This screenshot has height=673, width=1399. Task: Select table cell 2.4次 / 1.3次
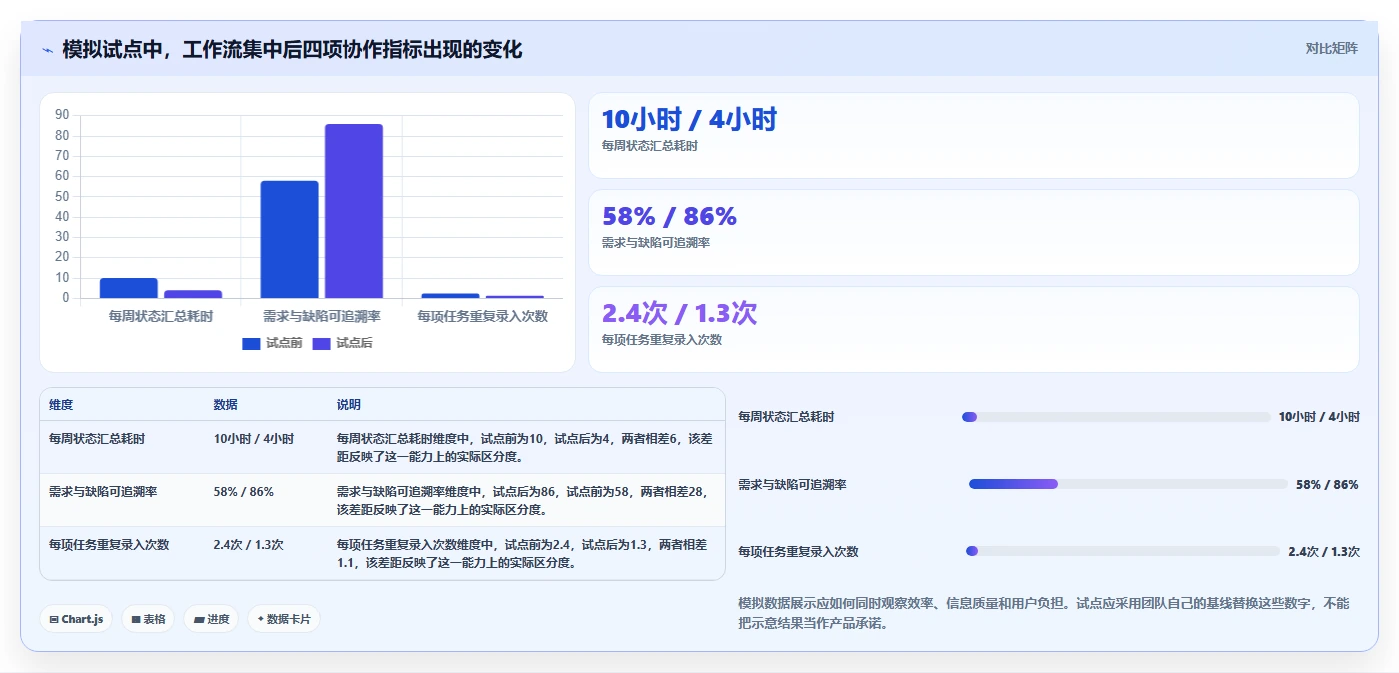248,545
